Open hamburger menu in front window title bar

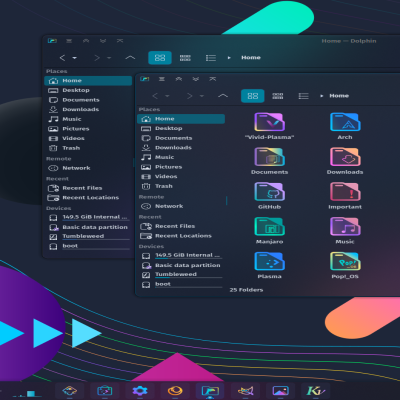[162, 79]
